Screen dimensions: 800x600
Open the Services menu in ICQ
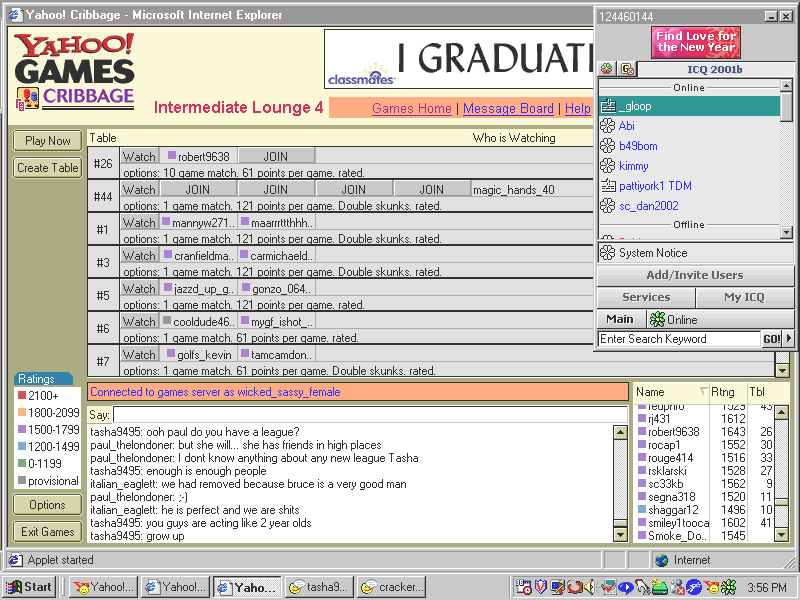646,297
